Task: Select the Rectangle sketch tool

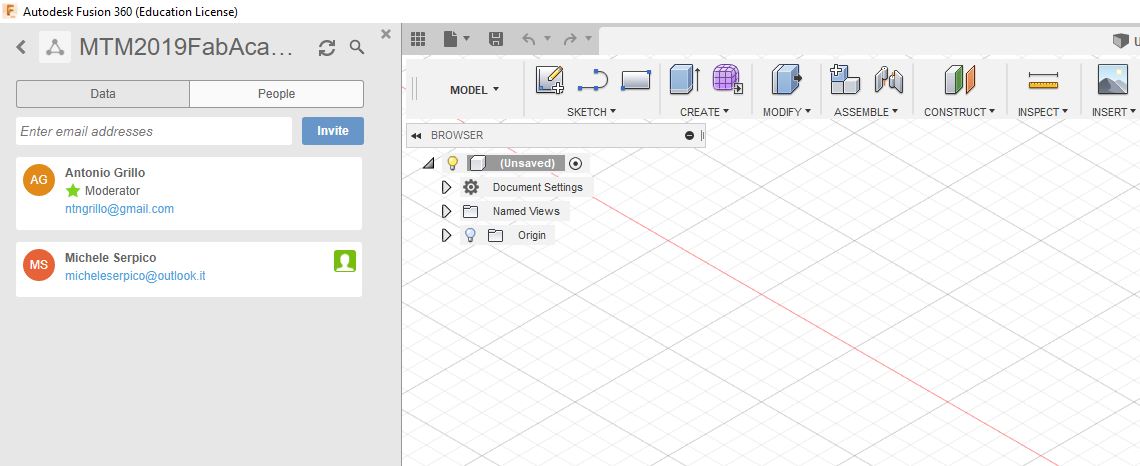Action: pos(635,80)
